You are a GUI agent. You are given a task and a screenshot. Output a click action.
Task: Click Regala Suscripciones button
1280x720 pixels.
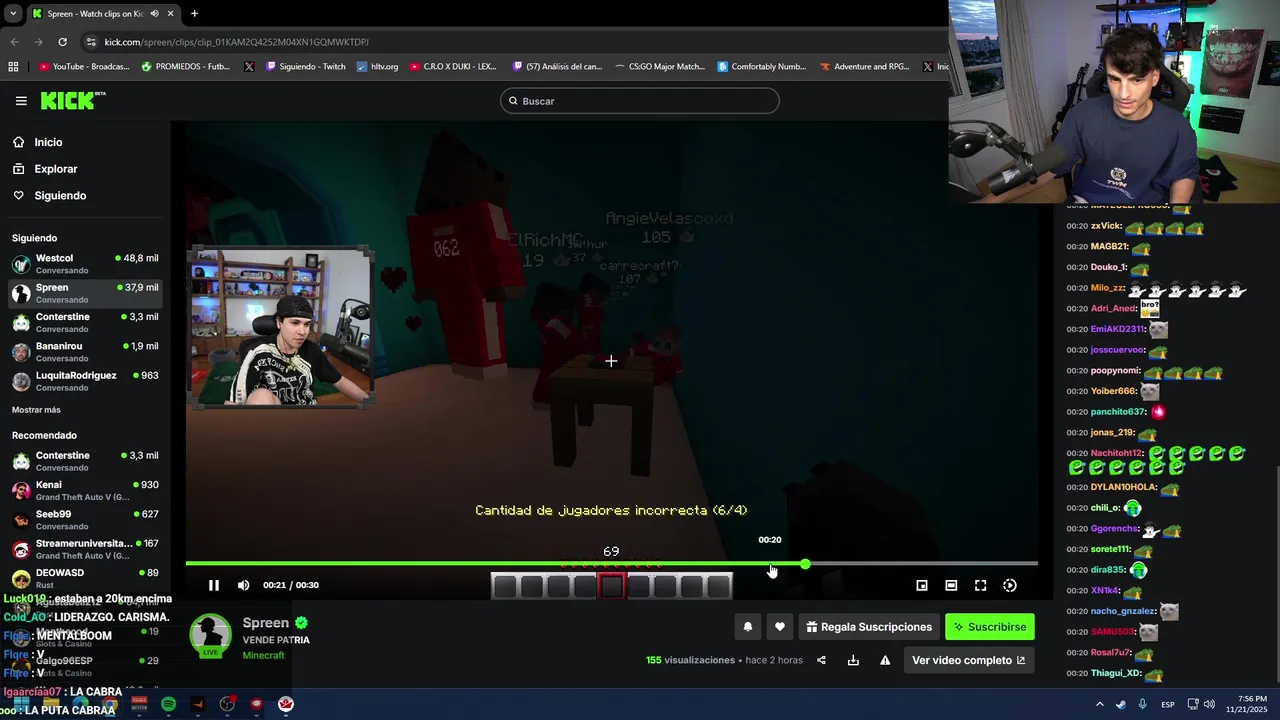coord(869,627)
